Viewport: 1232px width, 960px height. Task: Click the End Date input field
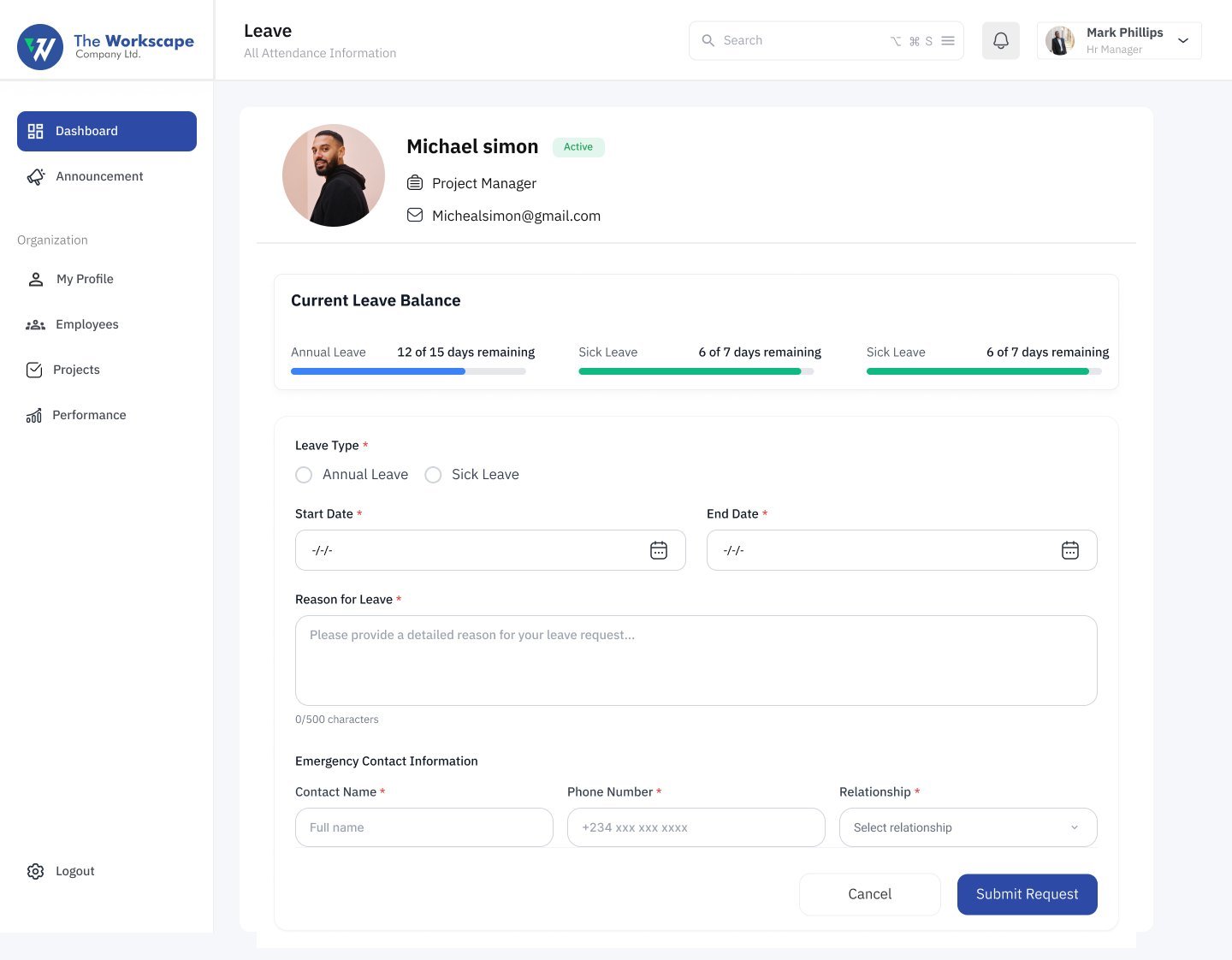tap(902, 550)
